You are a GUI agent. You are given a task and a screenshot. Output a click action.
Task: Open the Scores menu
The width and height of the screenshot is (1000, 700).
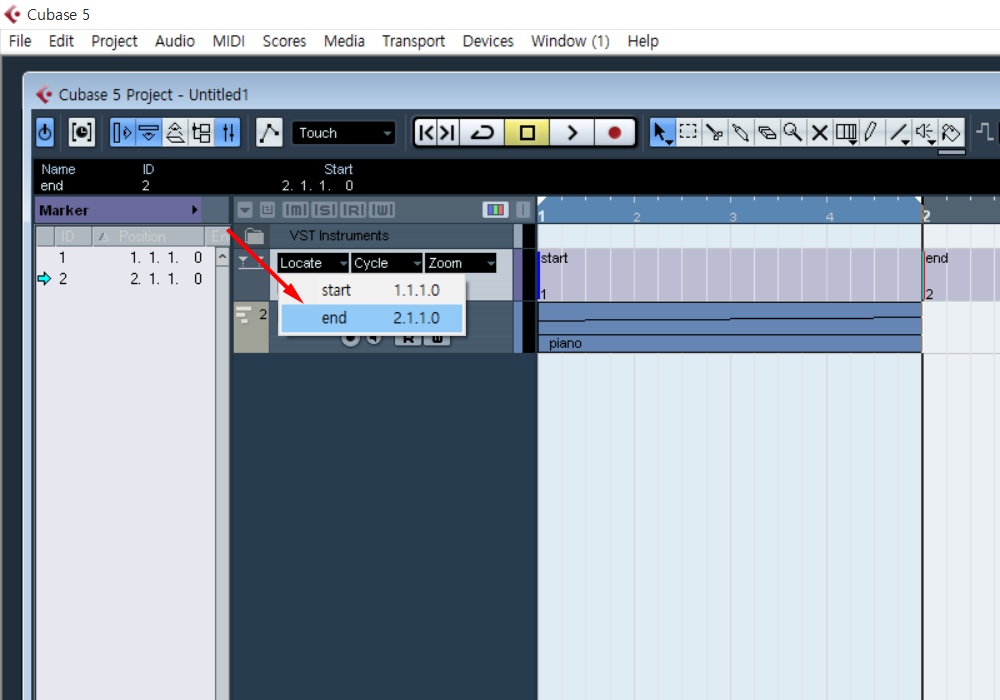[284, 41]
